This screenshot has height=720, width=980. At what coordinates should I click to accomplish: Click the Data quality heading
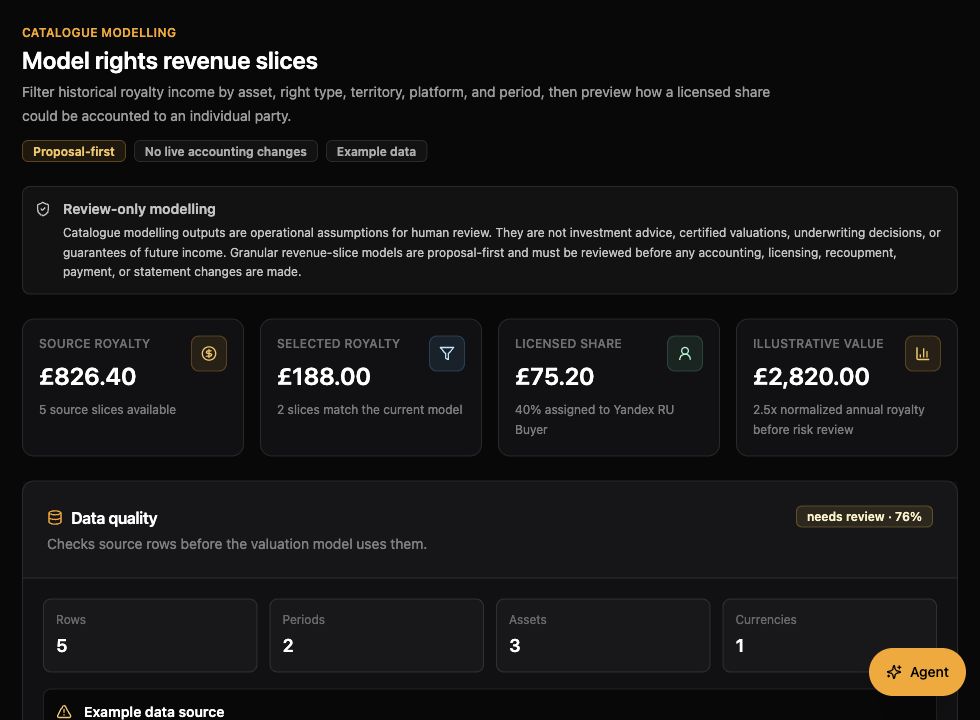114,518
